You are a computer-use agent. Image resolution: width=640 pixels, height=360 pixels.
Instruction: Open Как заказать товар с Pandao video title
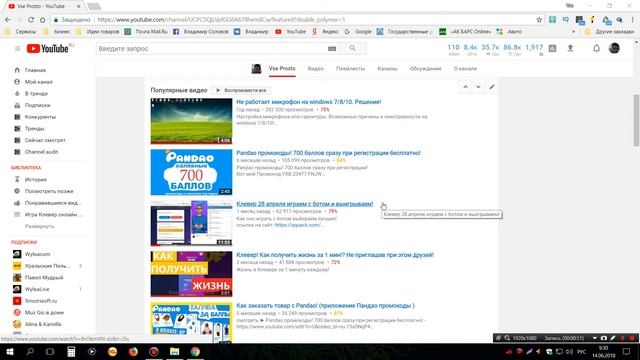click(x=325, y=306)
